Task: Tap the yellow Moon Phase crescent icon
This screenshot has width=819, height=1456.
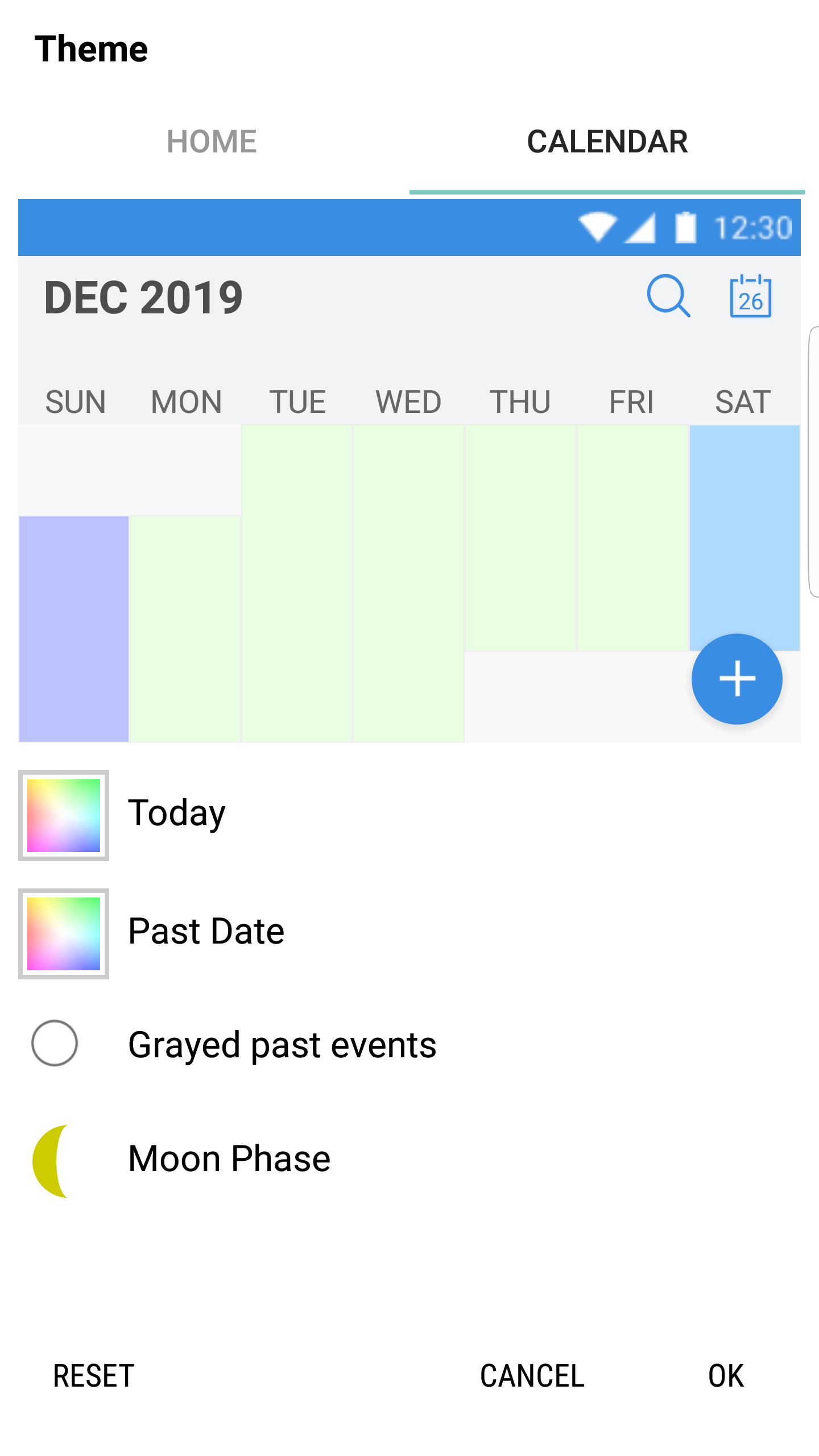Action: (x=52, y=1161)
